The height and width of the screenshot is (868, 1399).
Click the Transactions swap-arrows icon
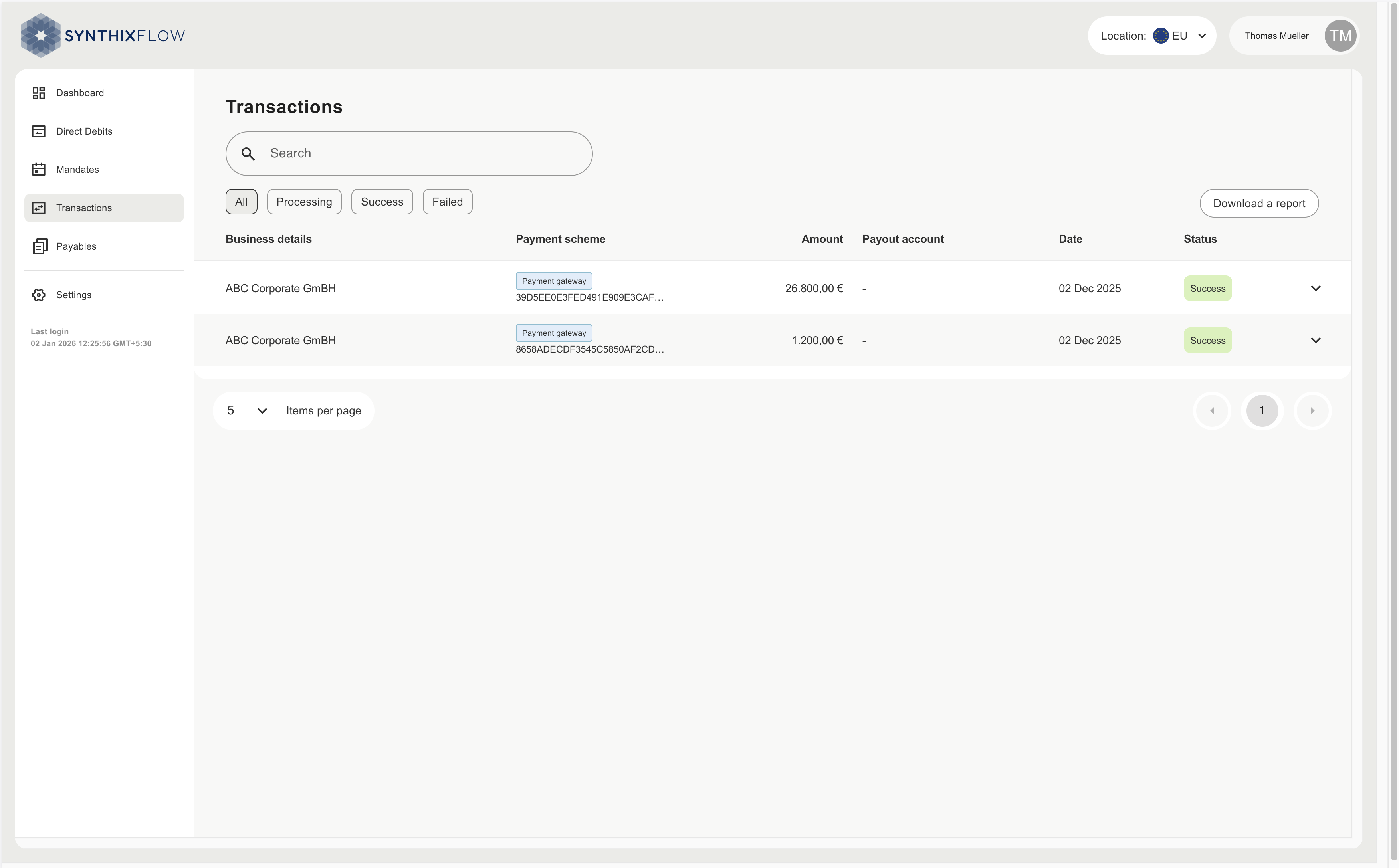38,208
